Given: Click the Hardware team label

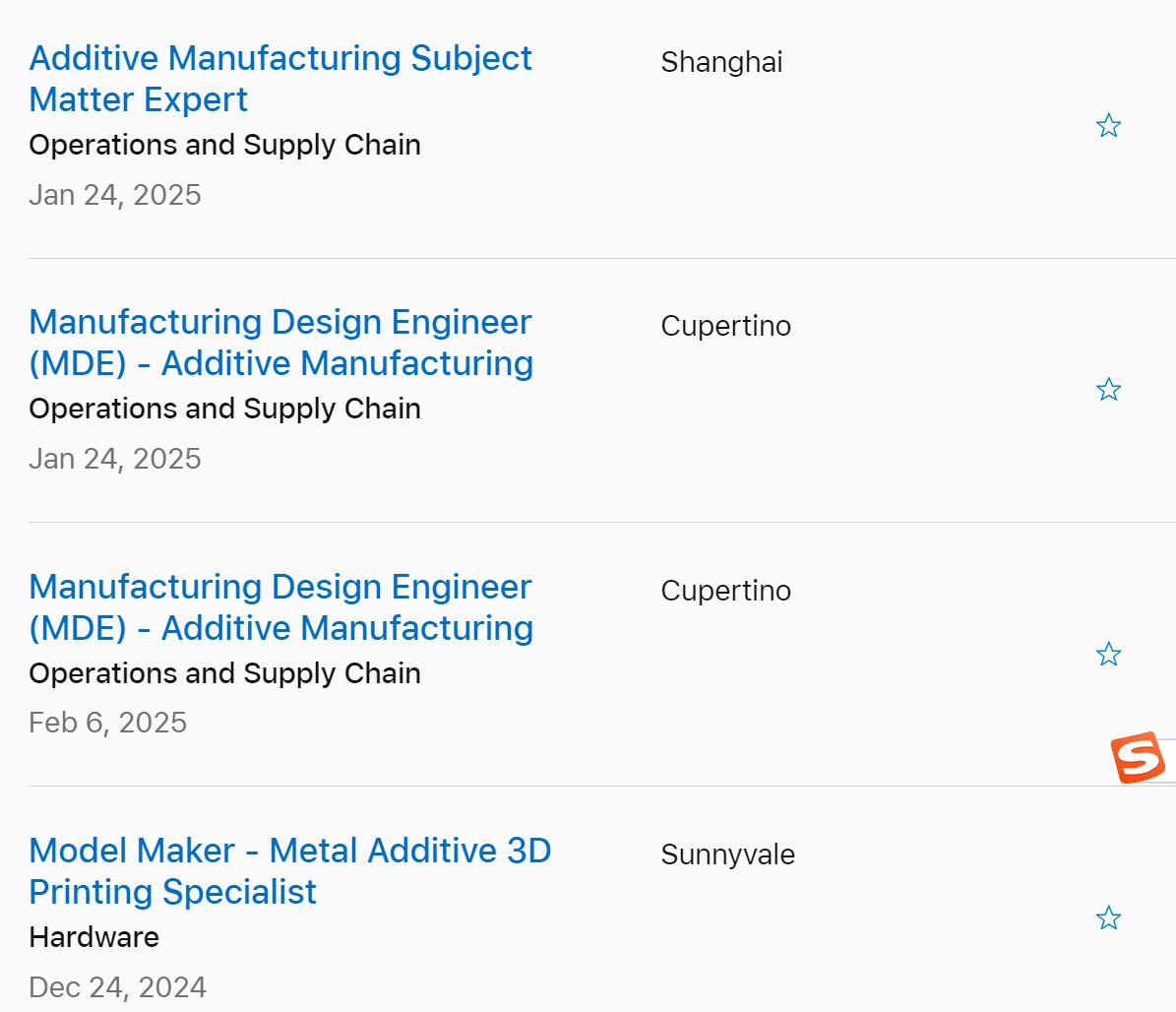Looking at the screenshot, I should (x=93, y=937).
